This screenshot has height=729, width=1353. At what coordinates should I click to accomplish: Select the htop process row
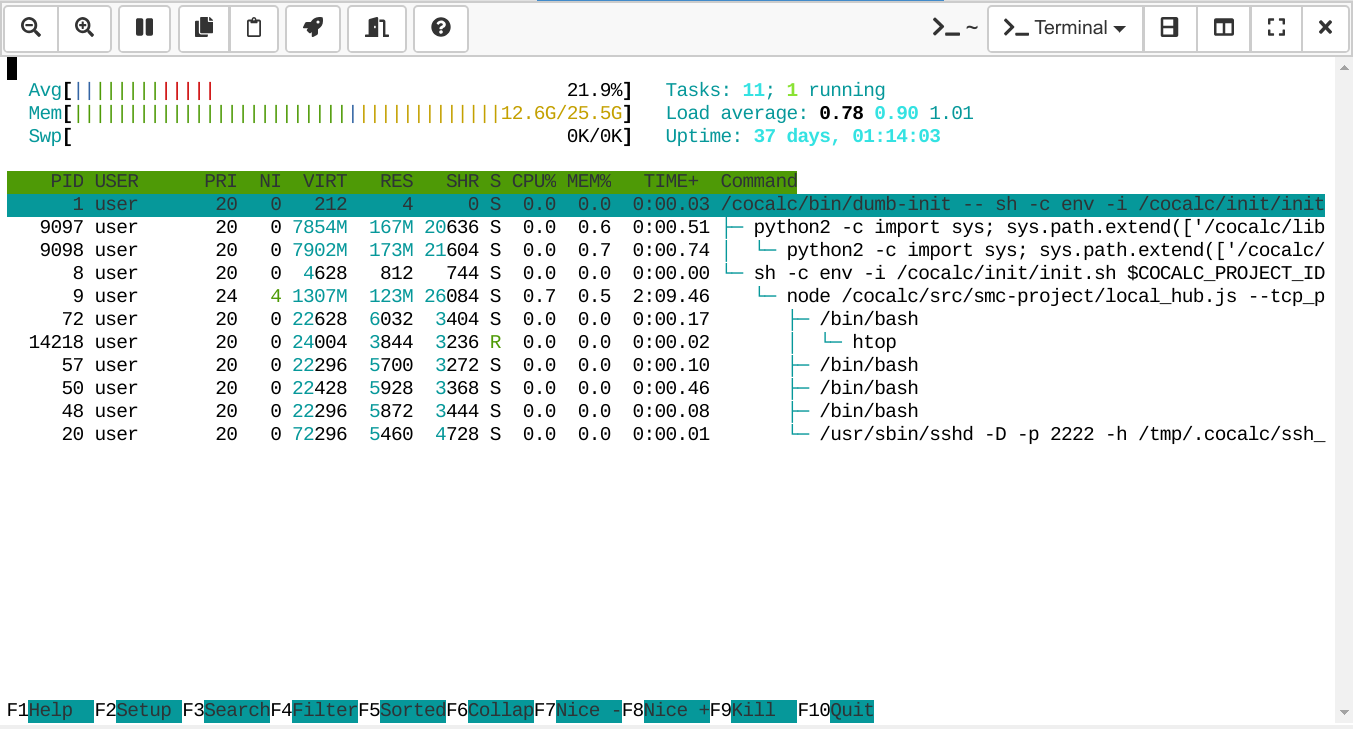tap(665, 342)
